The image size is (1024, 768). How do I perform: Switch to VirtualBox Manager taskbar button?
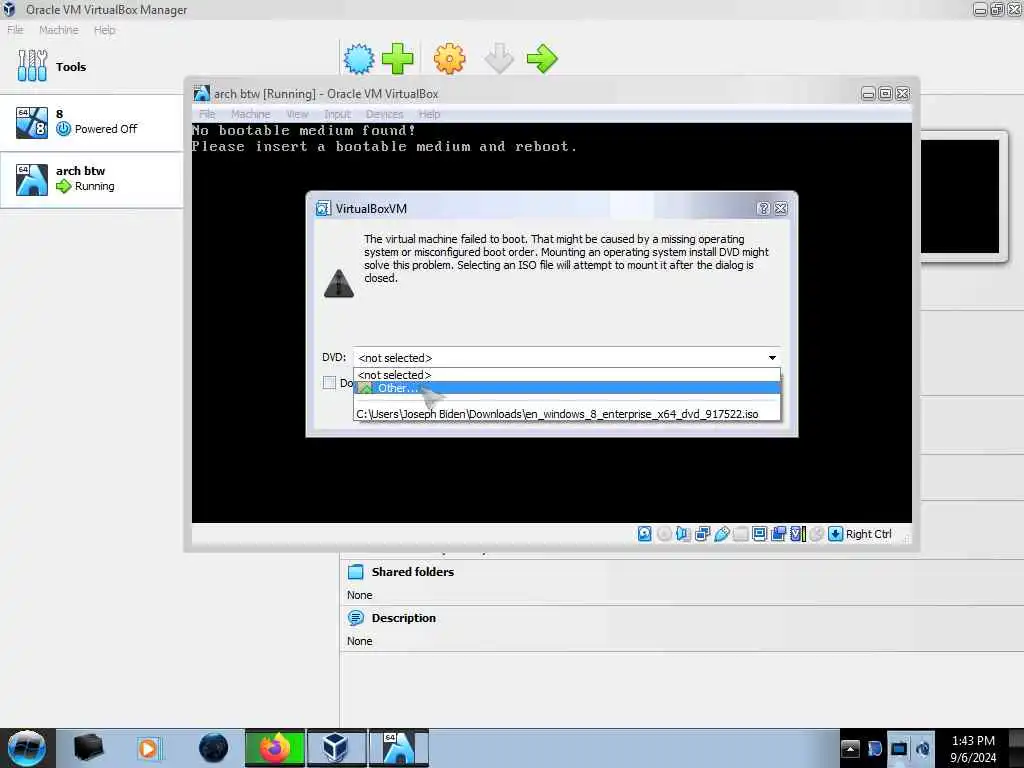coord(336,748)
